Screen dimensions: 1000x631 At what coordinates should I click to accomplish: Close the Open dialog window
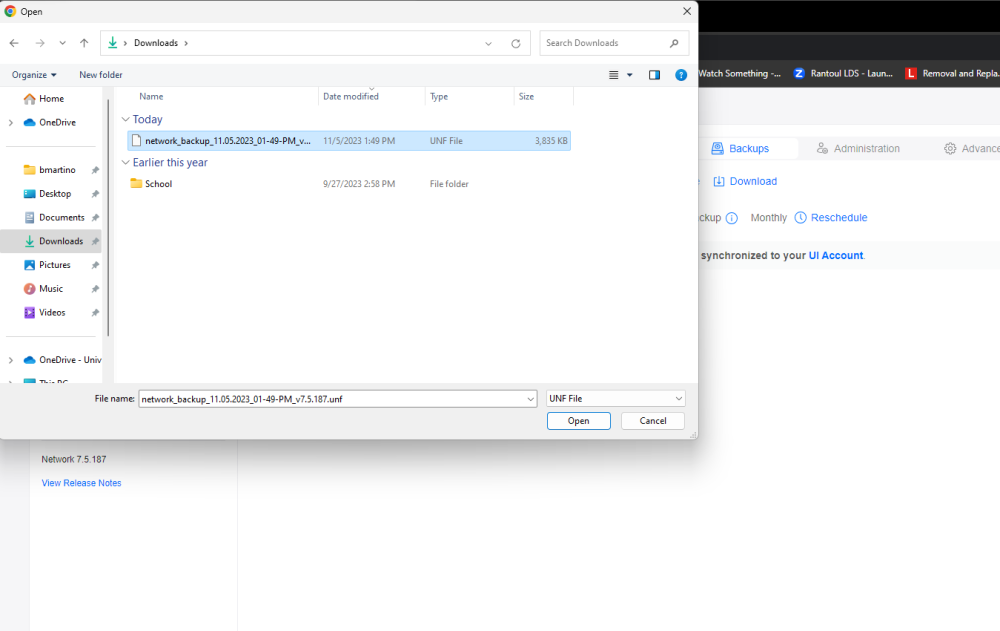687,11
